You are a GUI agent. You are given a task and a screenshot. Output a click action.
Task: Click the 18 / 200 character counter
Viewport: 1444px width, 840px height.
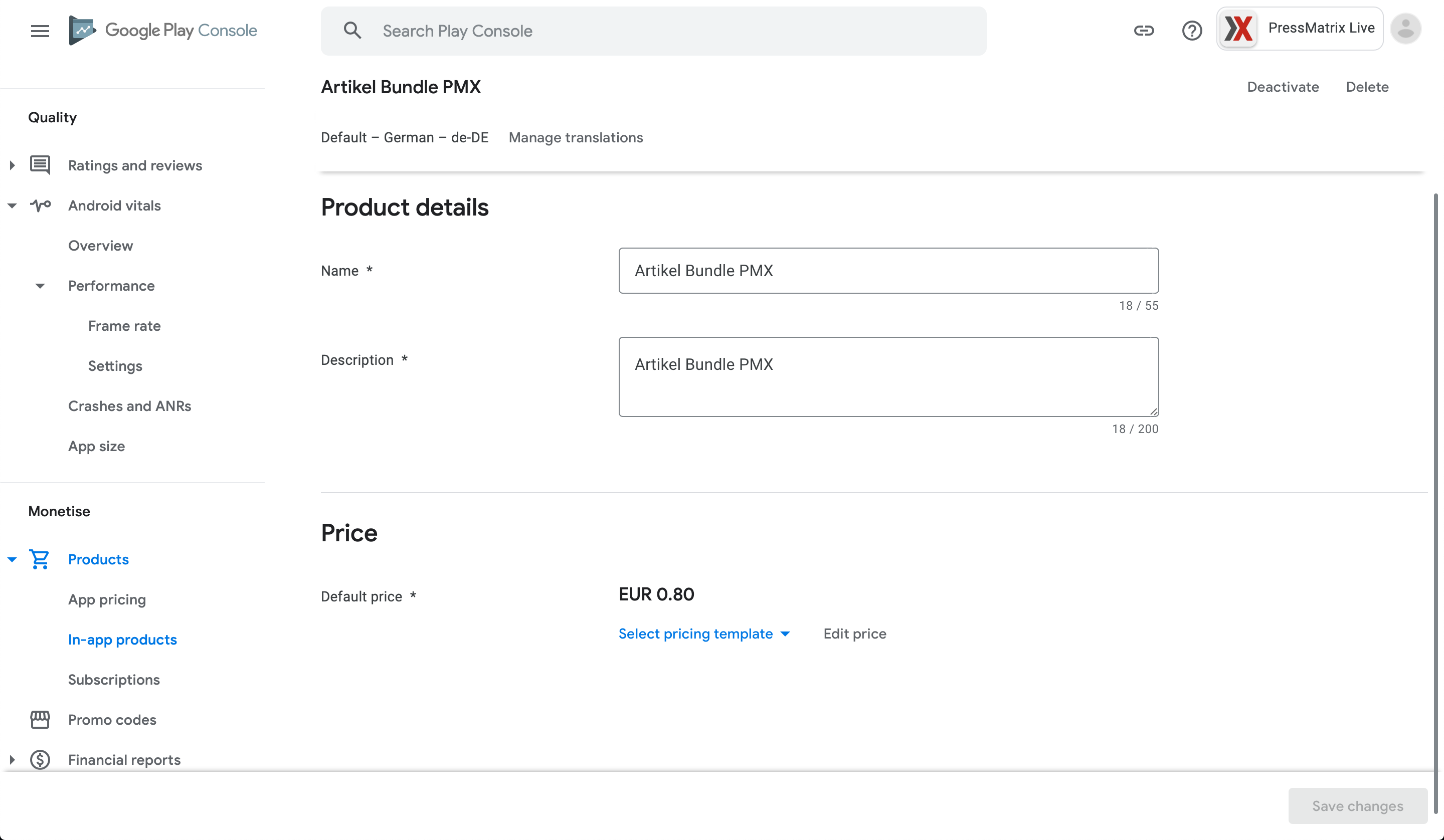[1135, 429]
